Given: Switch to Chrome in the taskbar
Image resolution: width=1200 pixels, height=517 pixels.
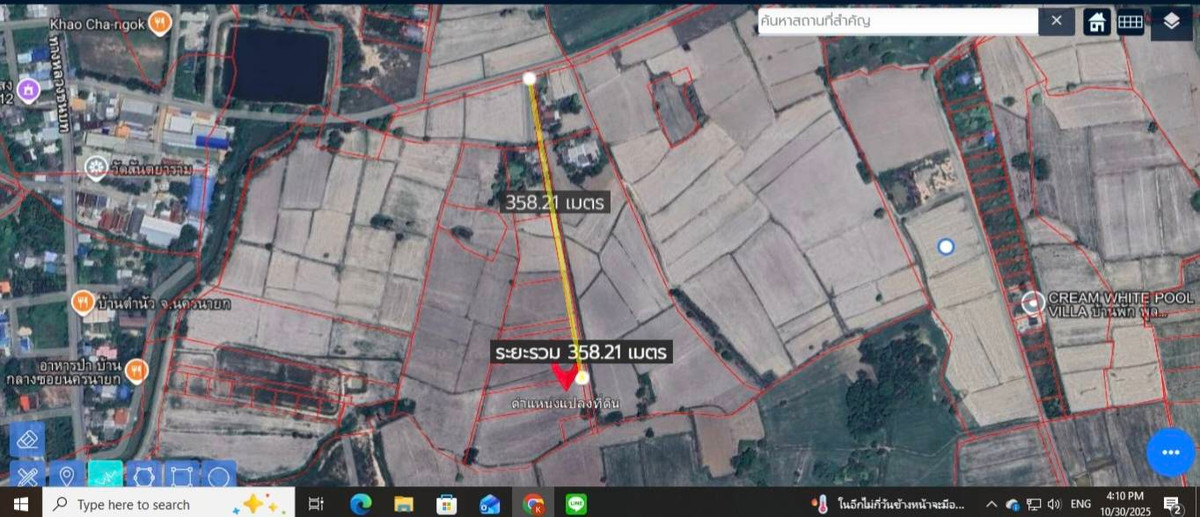Looking at the screenshot, I should 533,504.
